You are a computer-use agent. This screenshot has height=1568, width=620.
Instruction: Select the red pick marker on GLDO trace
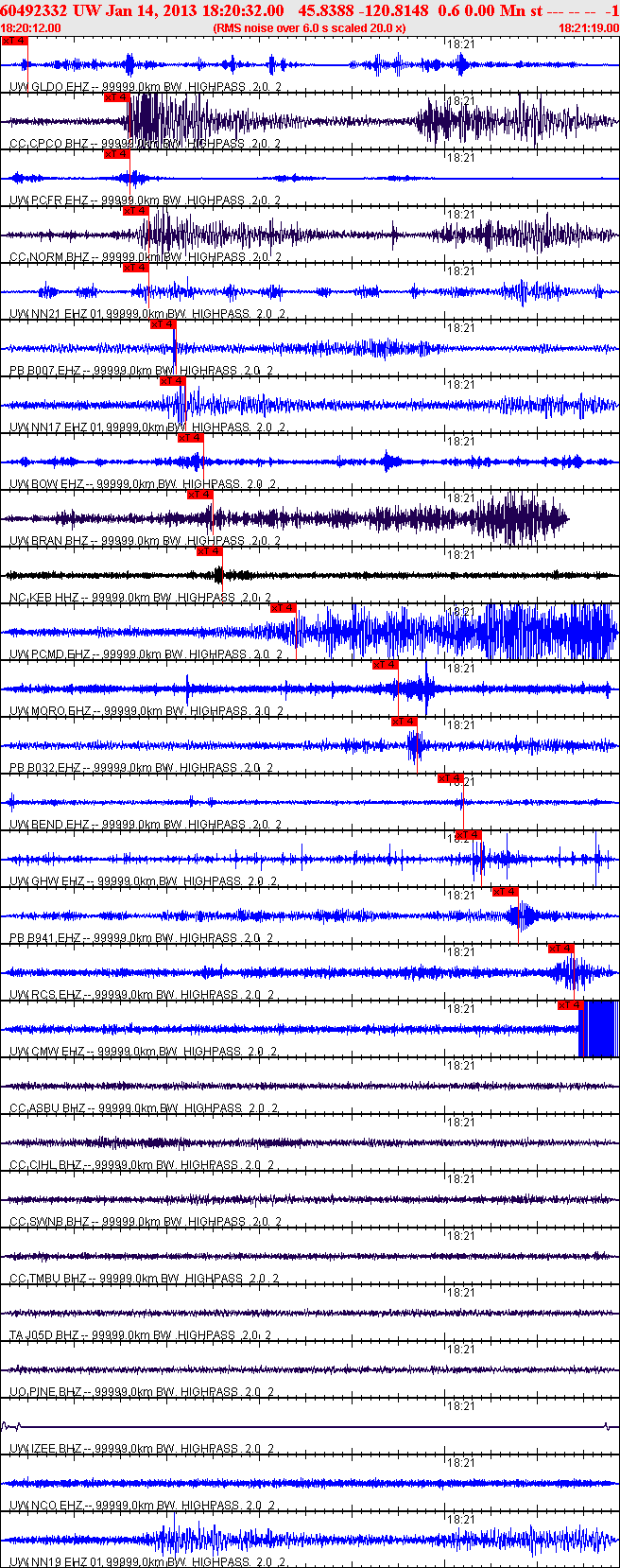(14, 41)
